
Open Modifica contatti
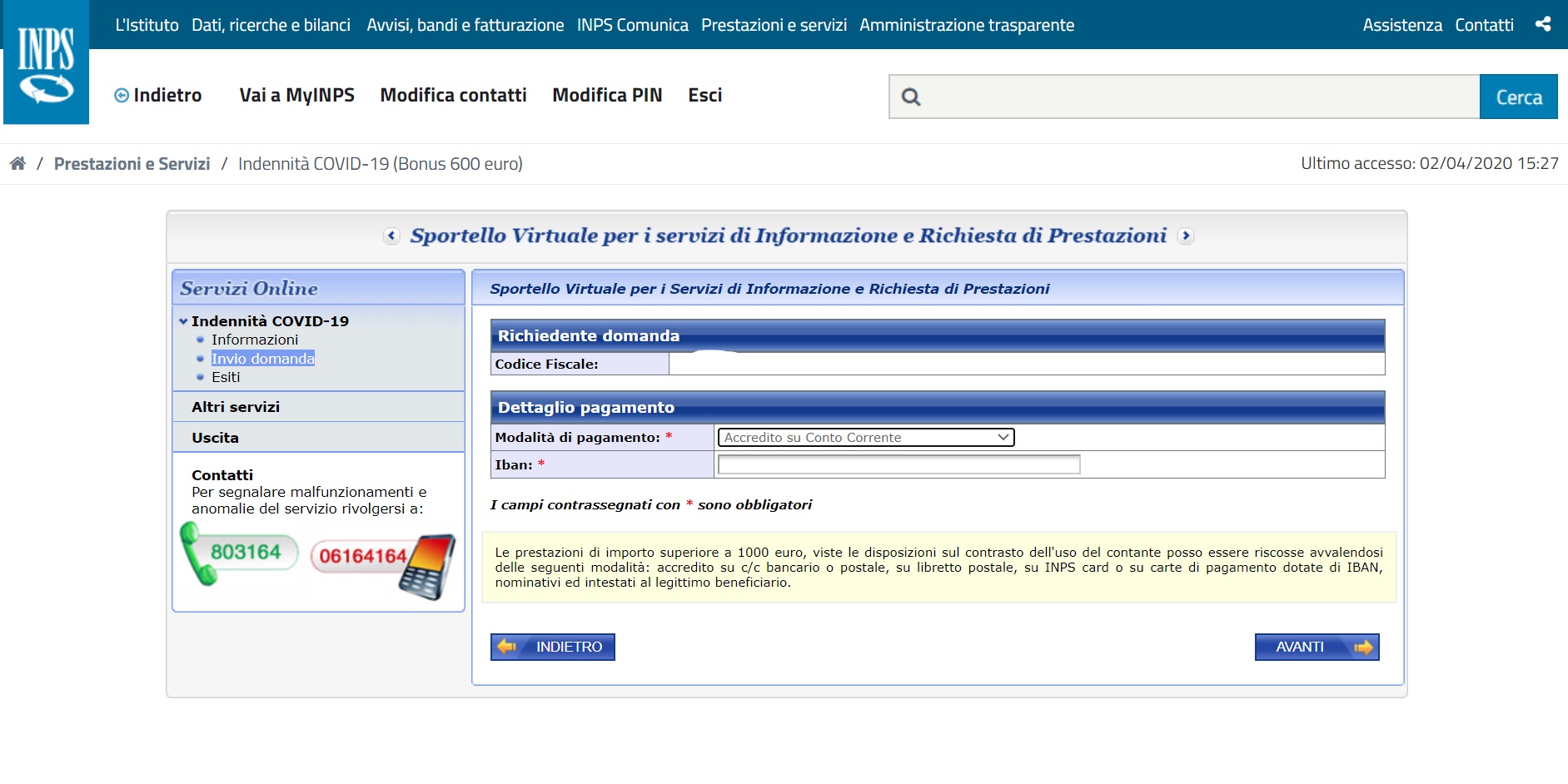click(x=454, y=95)
